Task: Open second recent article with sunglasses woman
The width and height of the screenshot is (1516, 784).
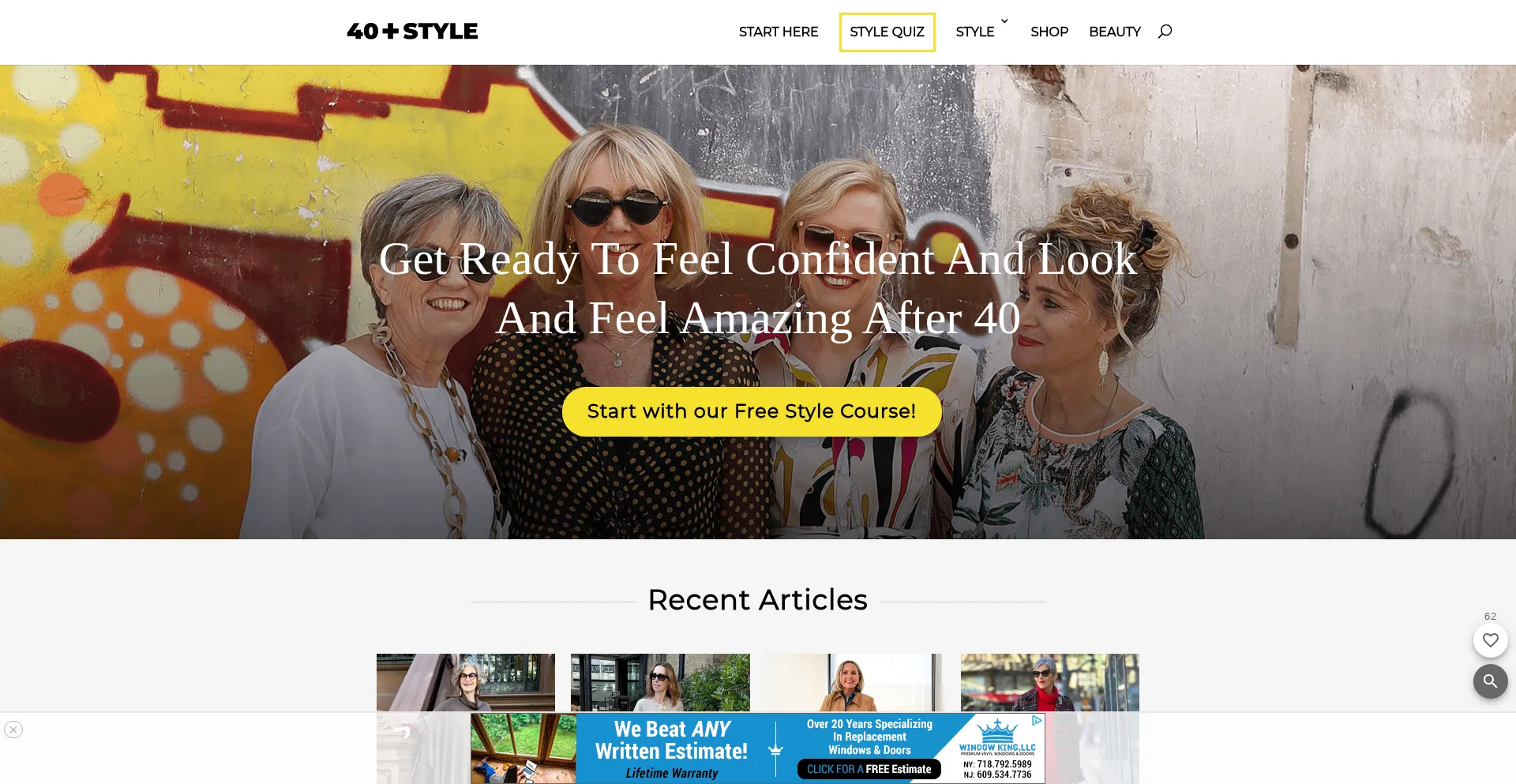Action: click(x=660, y=682)
